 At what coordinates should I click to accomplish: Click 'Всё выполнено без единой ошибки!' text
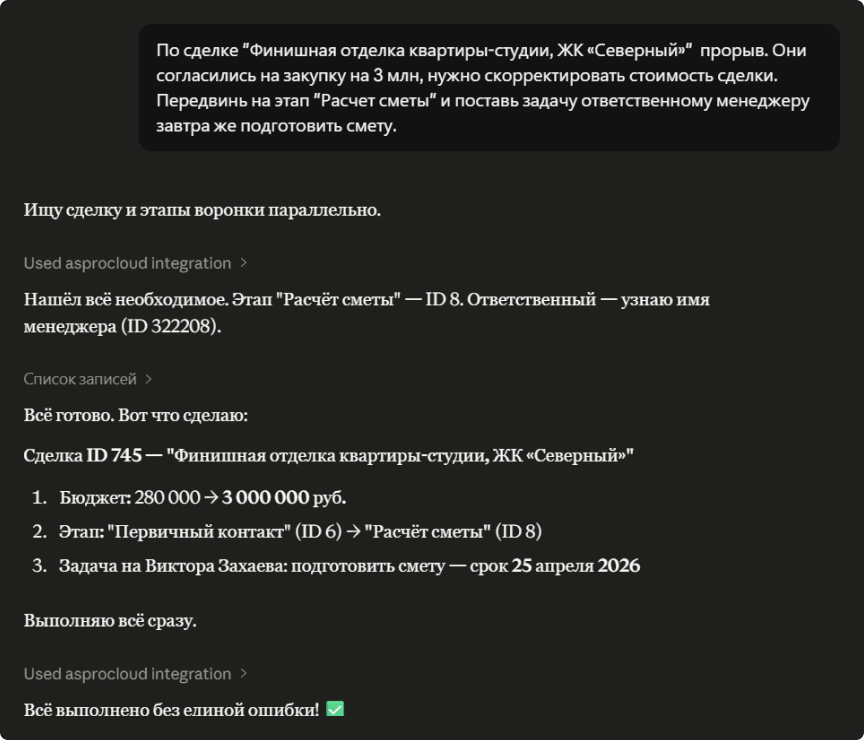point(171,709)
